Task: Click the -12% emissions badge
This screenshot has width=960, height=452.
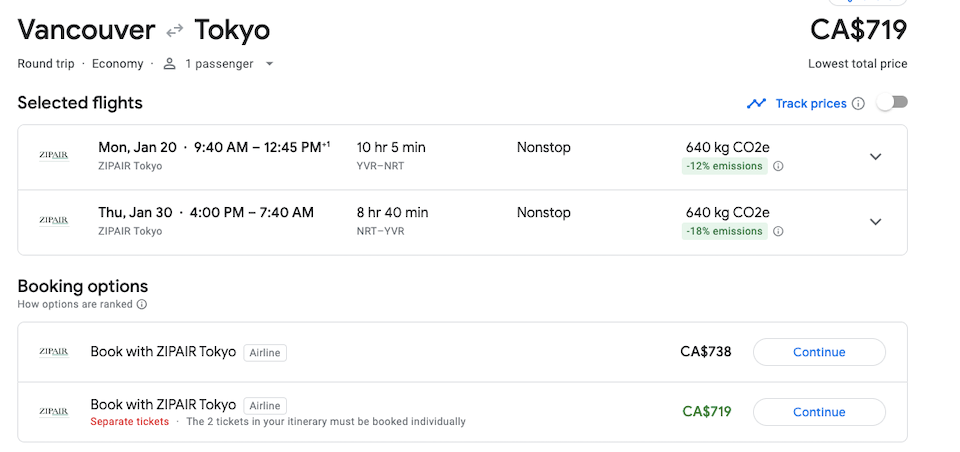Action: click(x=724, y=166)
